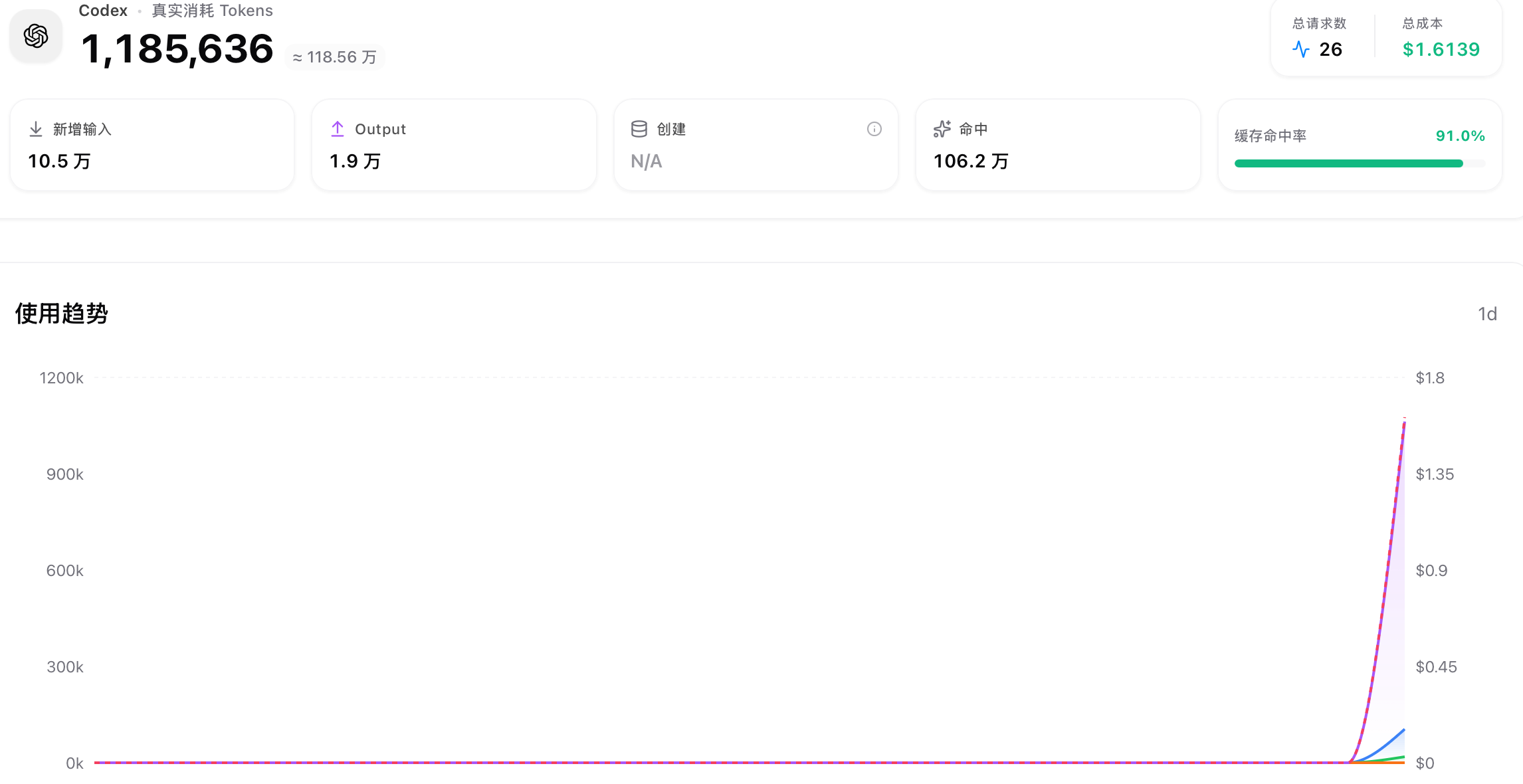Click the 91.0% cache hit percentage
The width and height of the screenshot is (1523, 784).
pos(1460,136)
